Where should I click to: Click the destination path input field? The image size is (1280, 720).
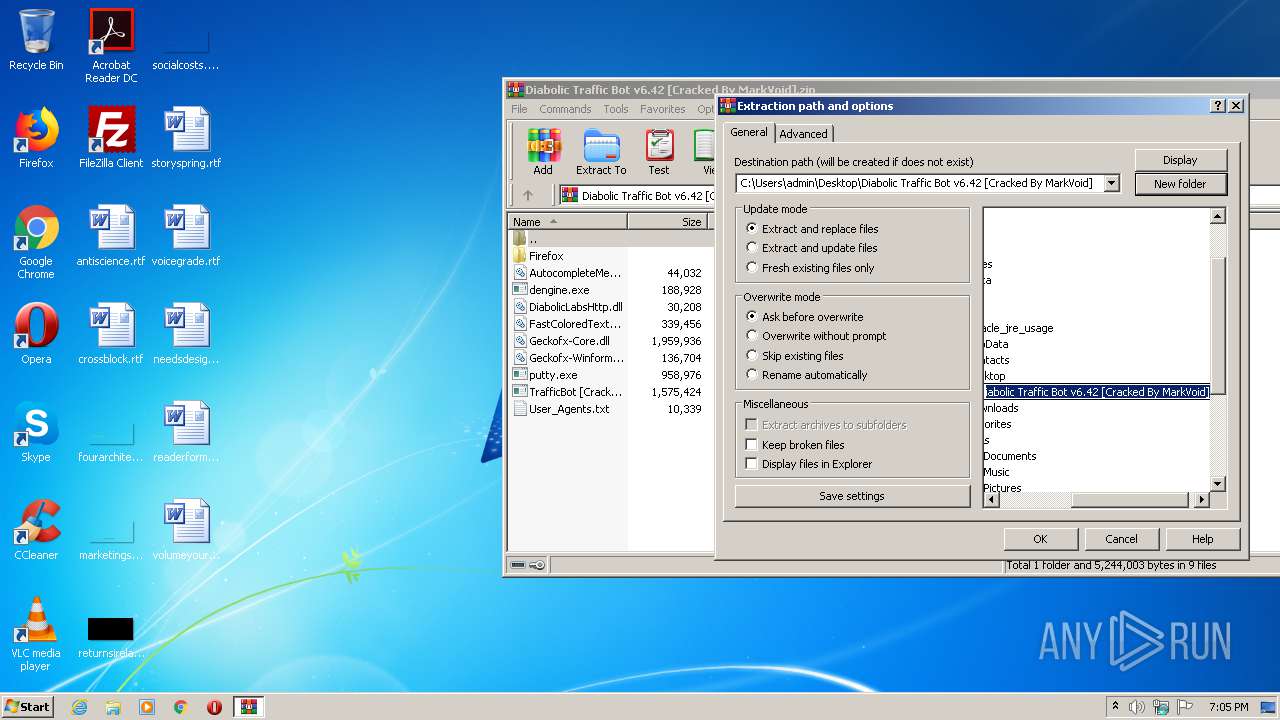(920, 183)
